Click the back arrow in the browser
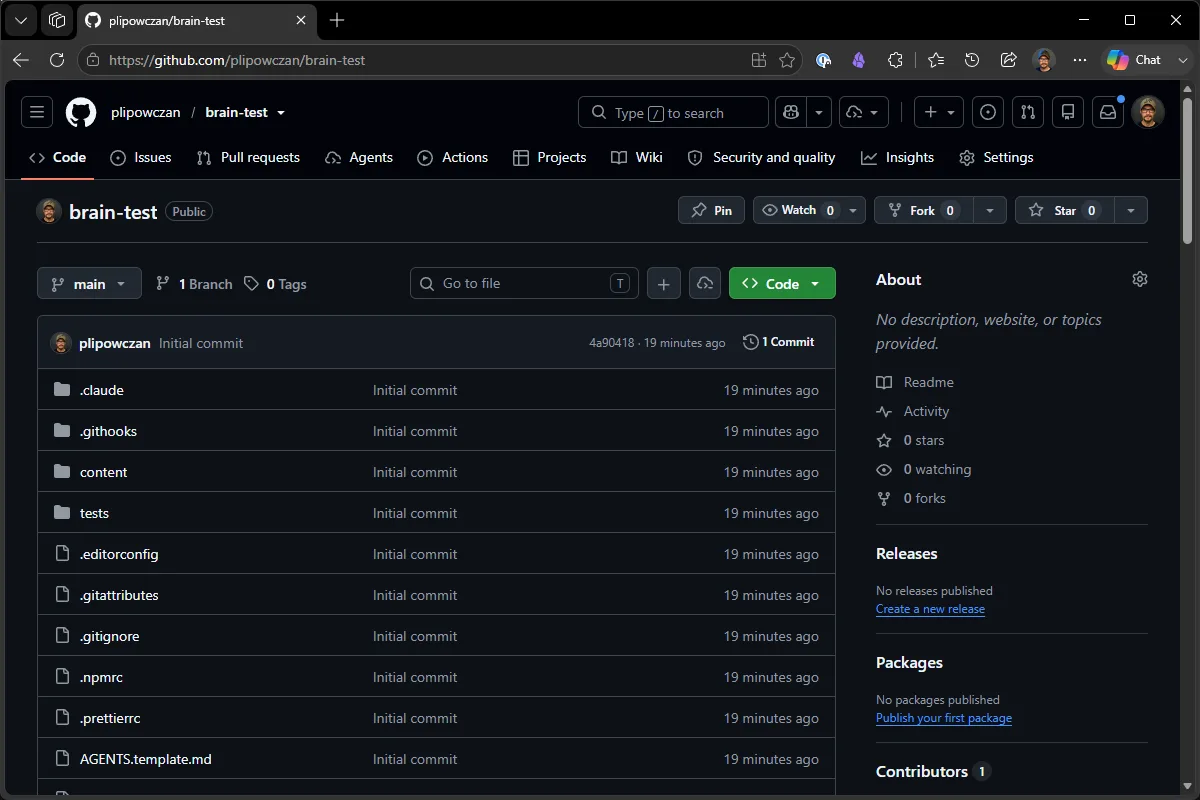 tap(21, 60)
